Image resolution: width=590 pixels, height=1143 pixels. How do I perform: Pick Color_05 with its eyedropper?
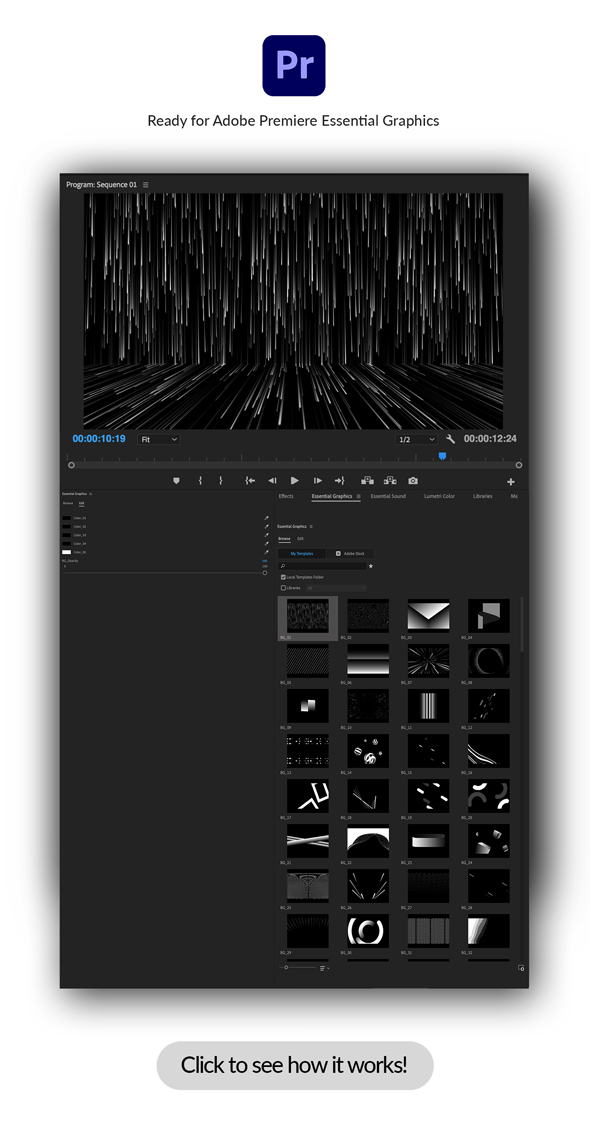pos(266,552)
